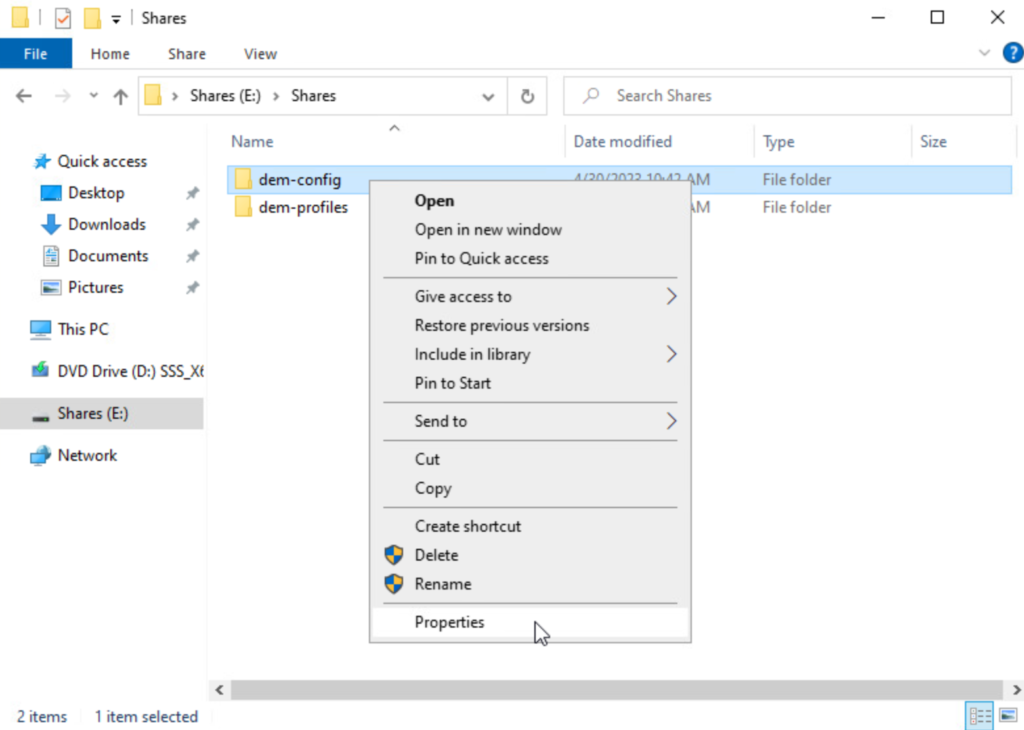Click the Up arrow navigation icon

(121, 96)
